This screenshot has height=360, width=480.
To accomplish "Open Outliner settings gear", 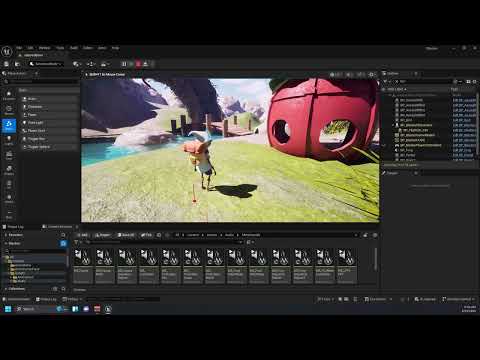I will 475,81.
